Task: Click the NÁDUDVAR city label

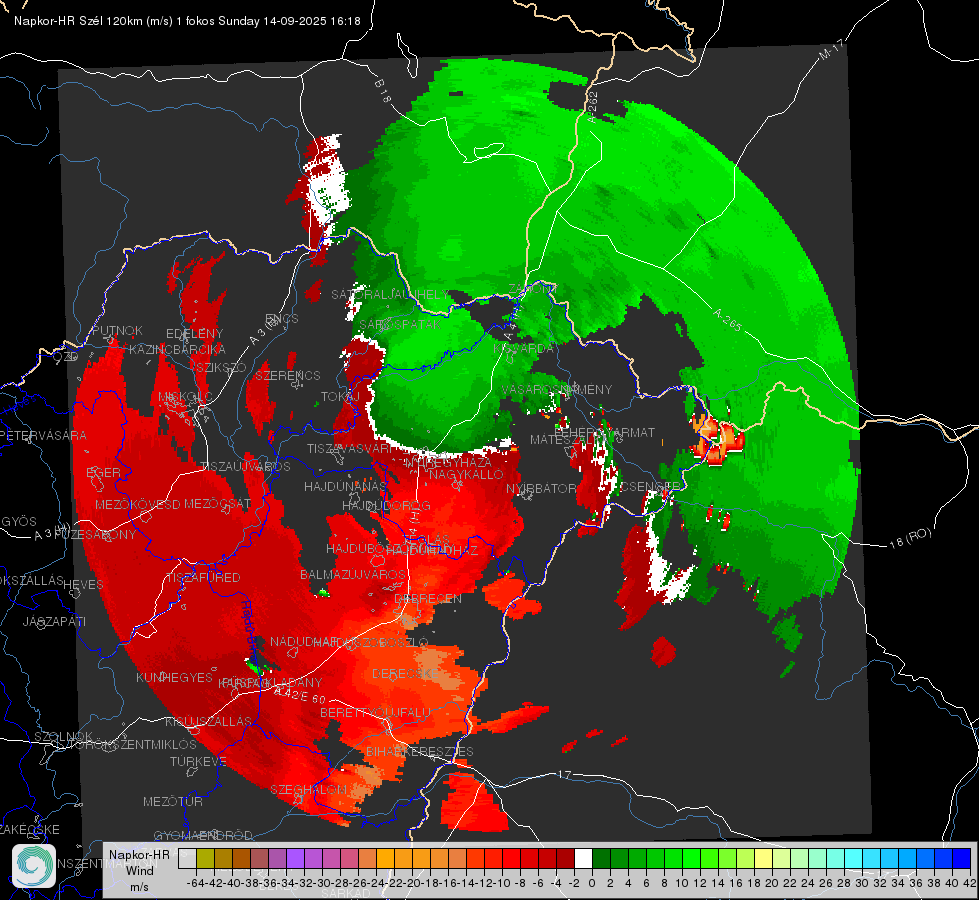Action: tap(303, 642)
